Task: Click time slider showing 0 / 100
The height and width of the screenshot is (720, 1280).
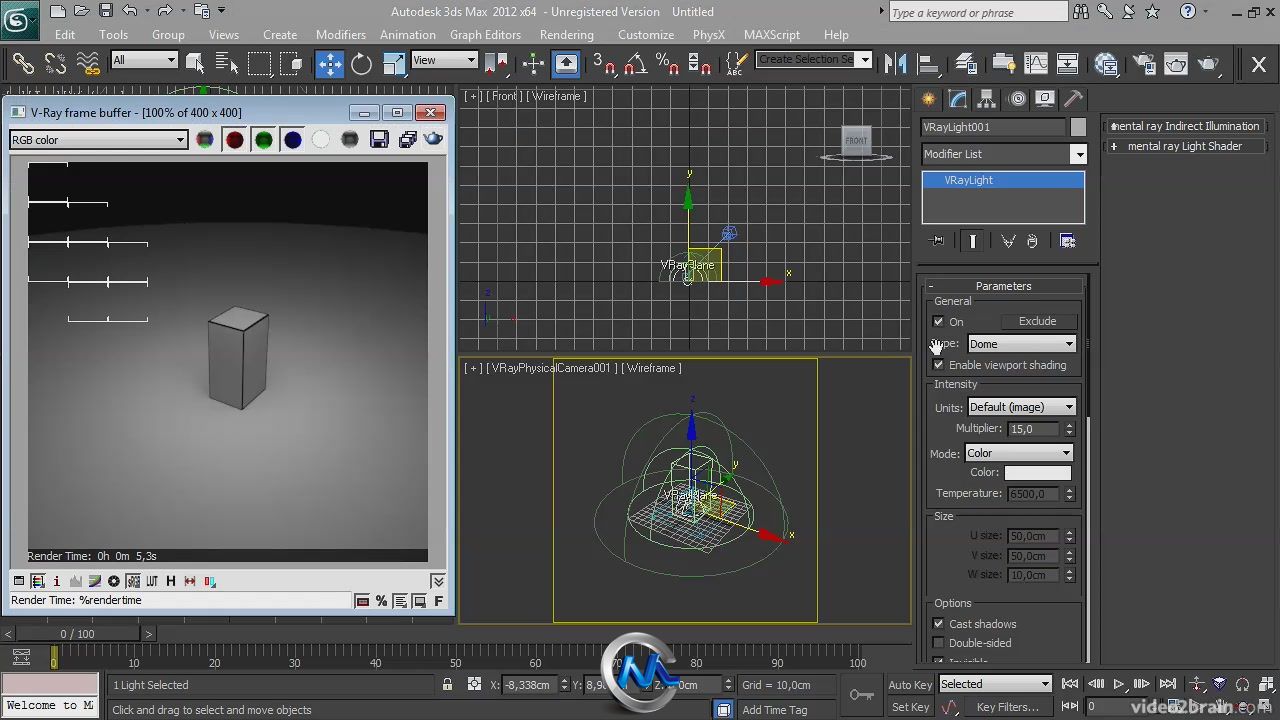Action: coord(78,634)
